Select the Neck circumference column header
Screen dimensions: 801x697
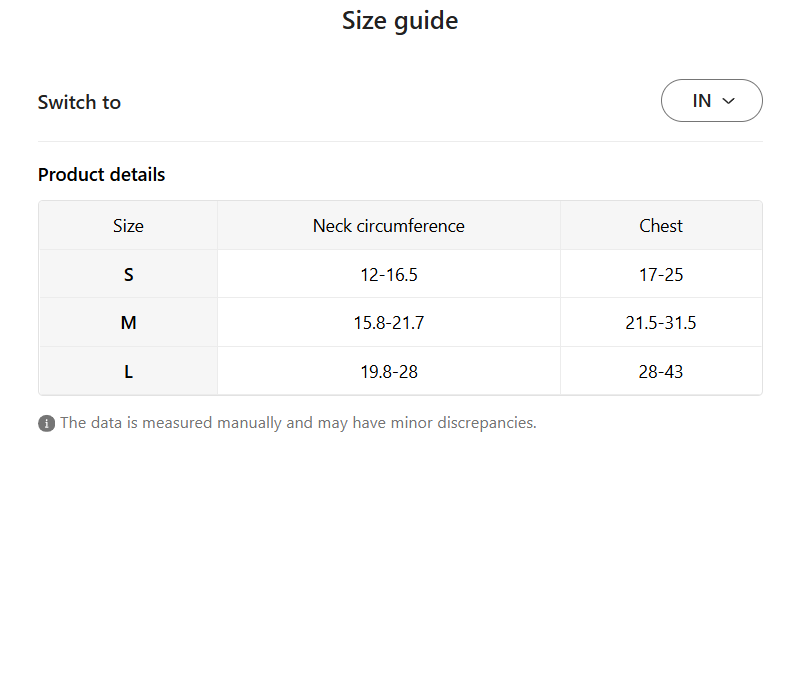coord(389,226)
